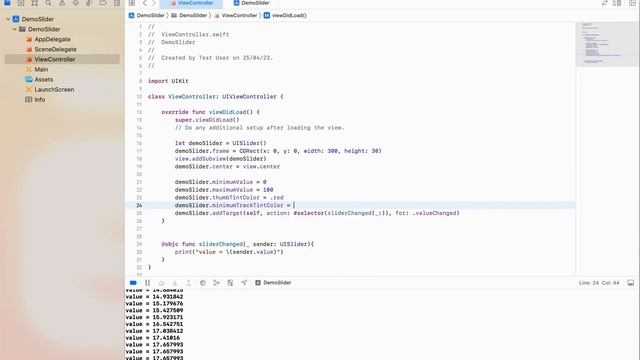Click the Simulate Location arrow icon
Screen dimensions: 640x360
[x=244, y=283]
